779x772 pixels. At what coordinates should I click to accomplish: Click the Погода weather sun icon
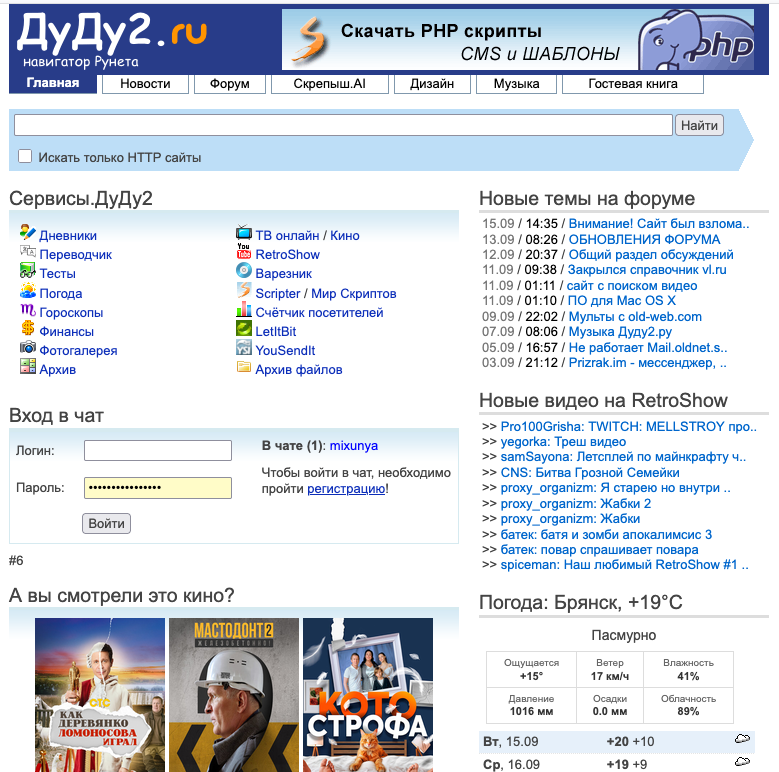click(28, 290)
